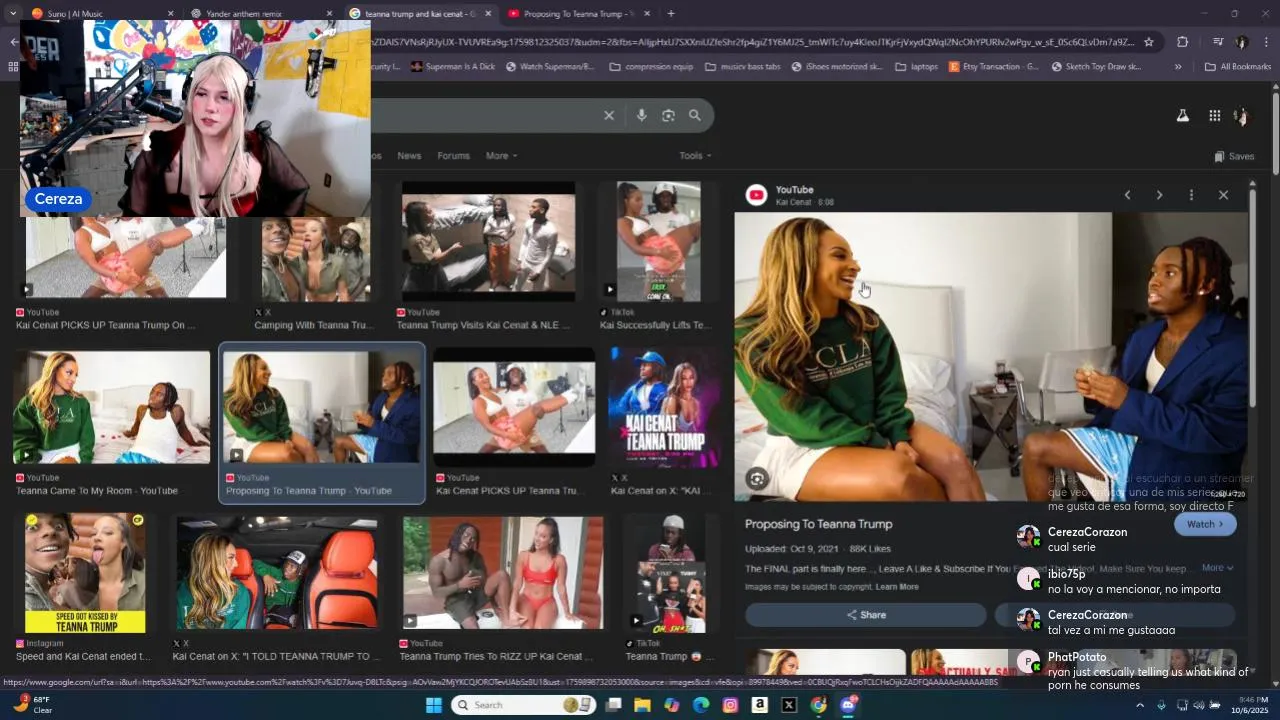Open the media control icon in Chrome toolbar
Viewport: 1280px width, 720px height.
(x=1218, y=42)
